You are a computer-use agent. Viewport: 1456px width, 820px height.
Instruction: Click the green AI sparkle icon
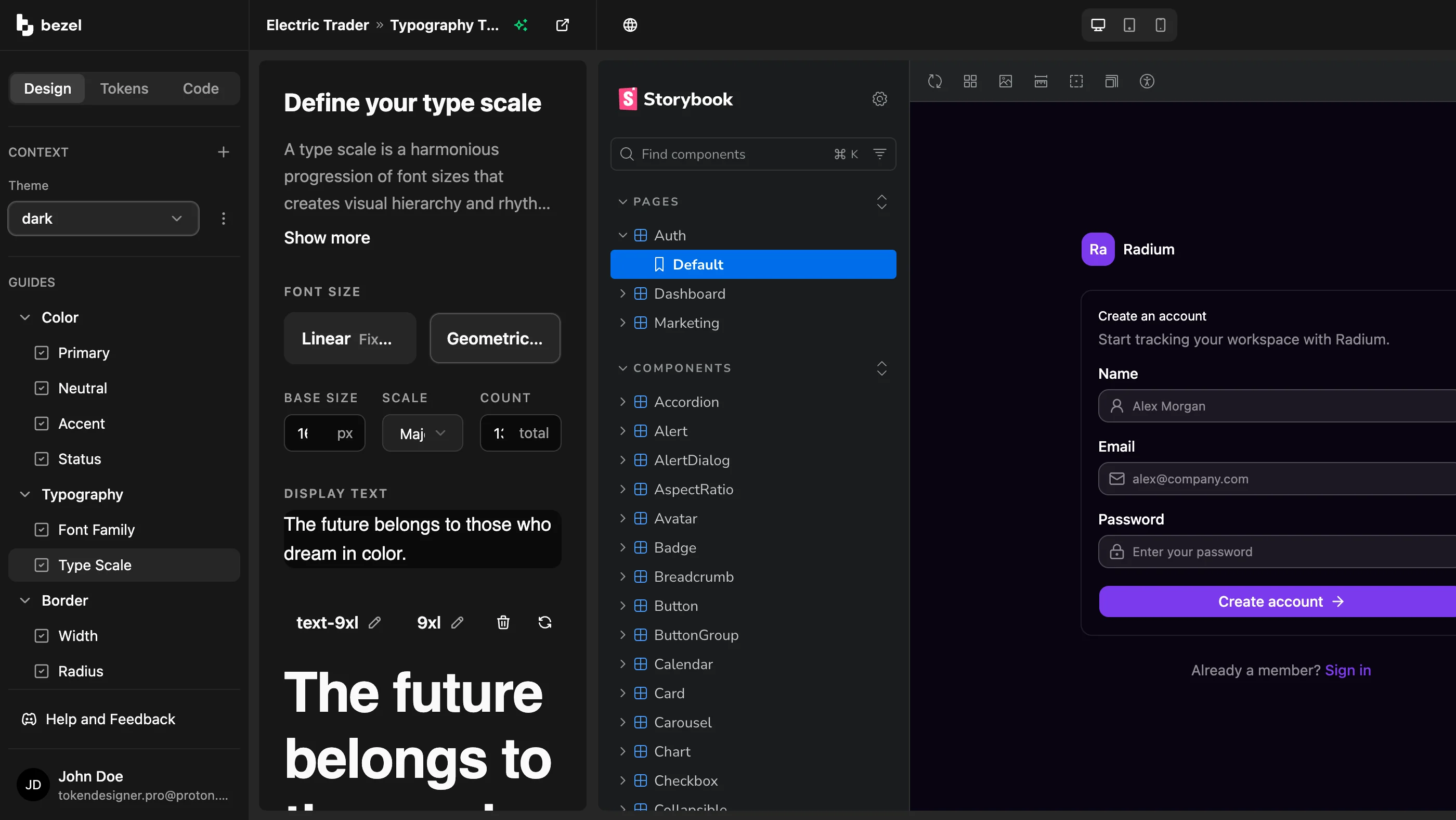tap(521, 25)
